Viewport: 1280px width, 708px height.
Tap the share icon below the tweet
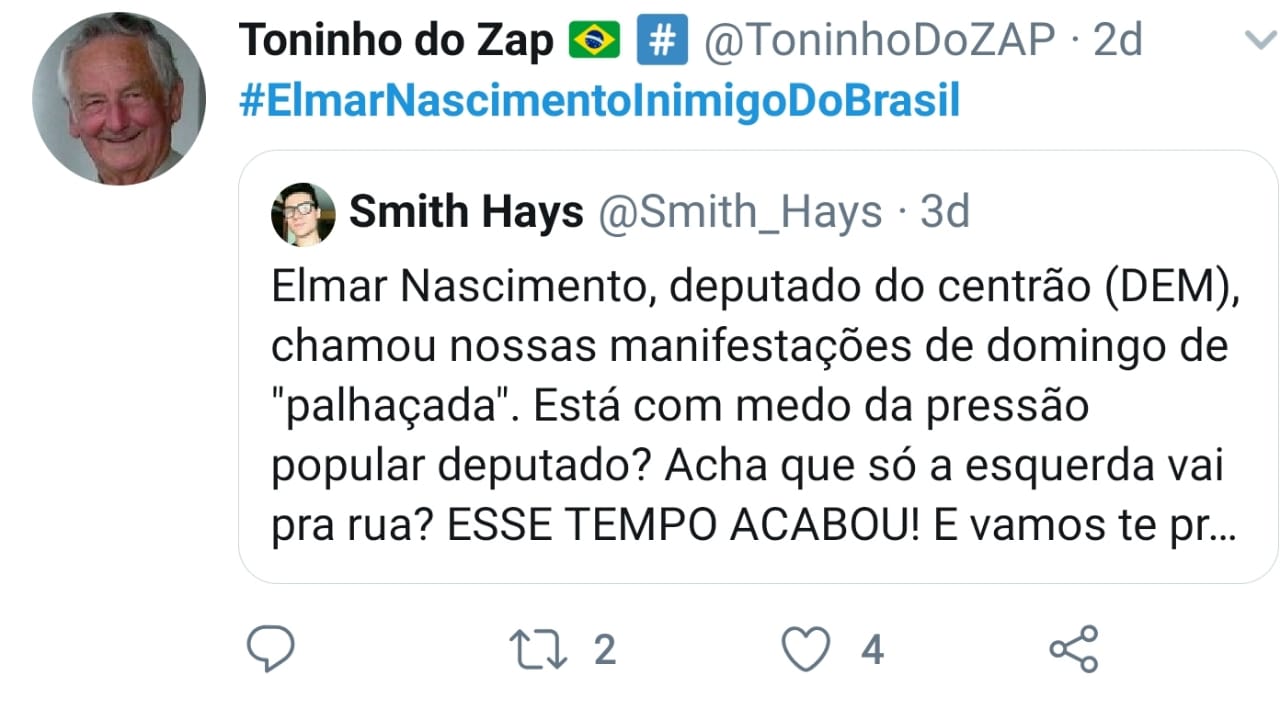point(1073,650)
